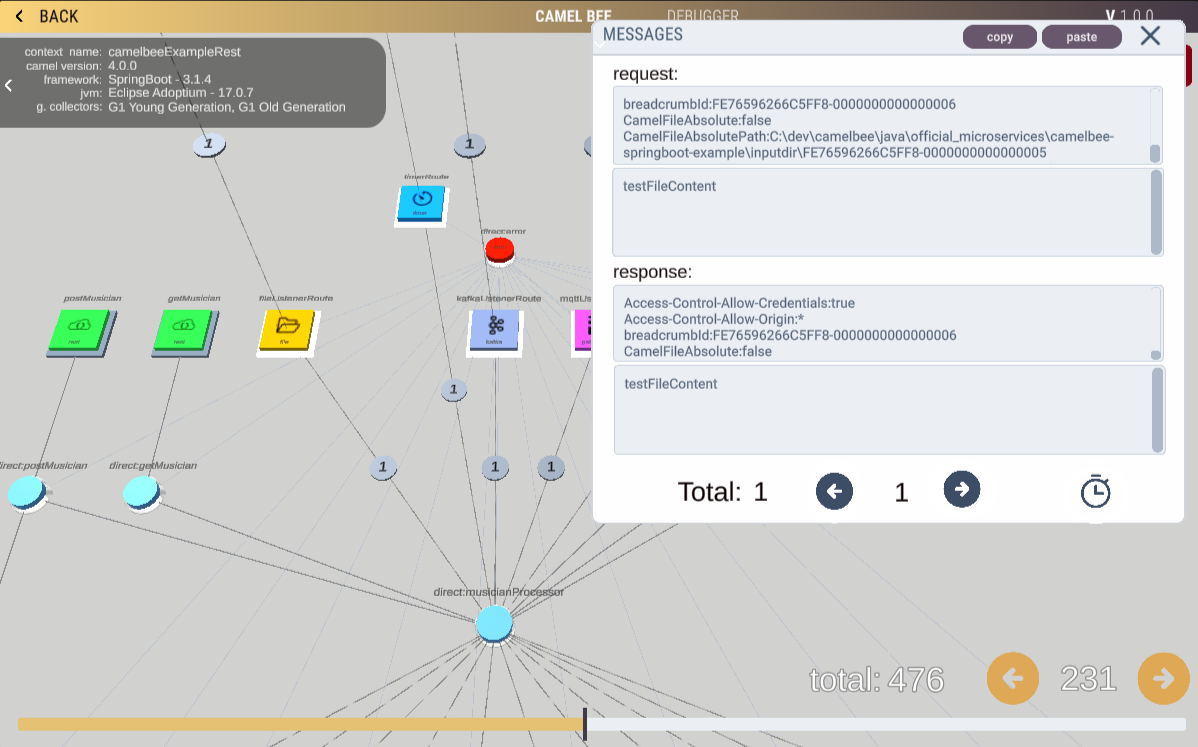Viewport: 1198px width, 747px height.
Task: Select the timerRoute blue timer node
Action: 421,205
